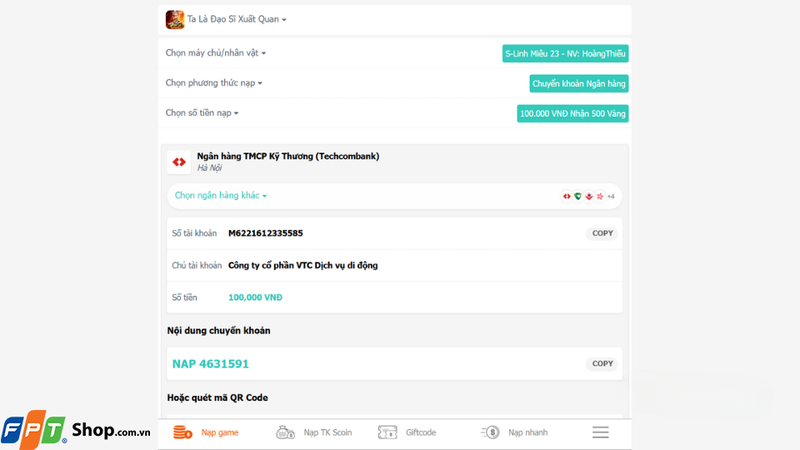Click the Hoặc quét mã QR Code heading
Viewport: 800px width, 450px height.
[x=217, y=397]
